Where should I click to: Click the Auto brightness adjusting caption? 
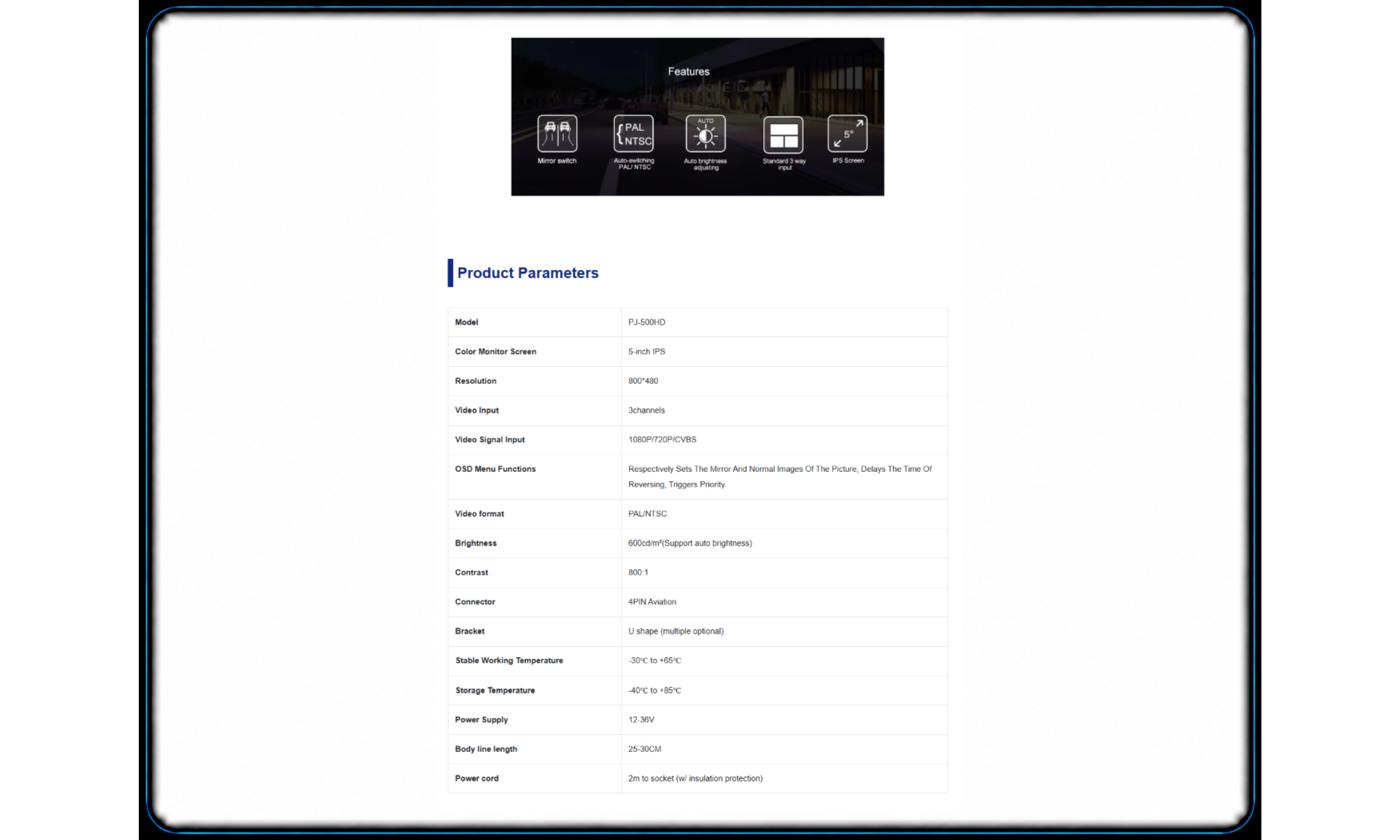pyautogui.click(x=705, y=165)
